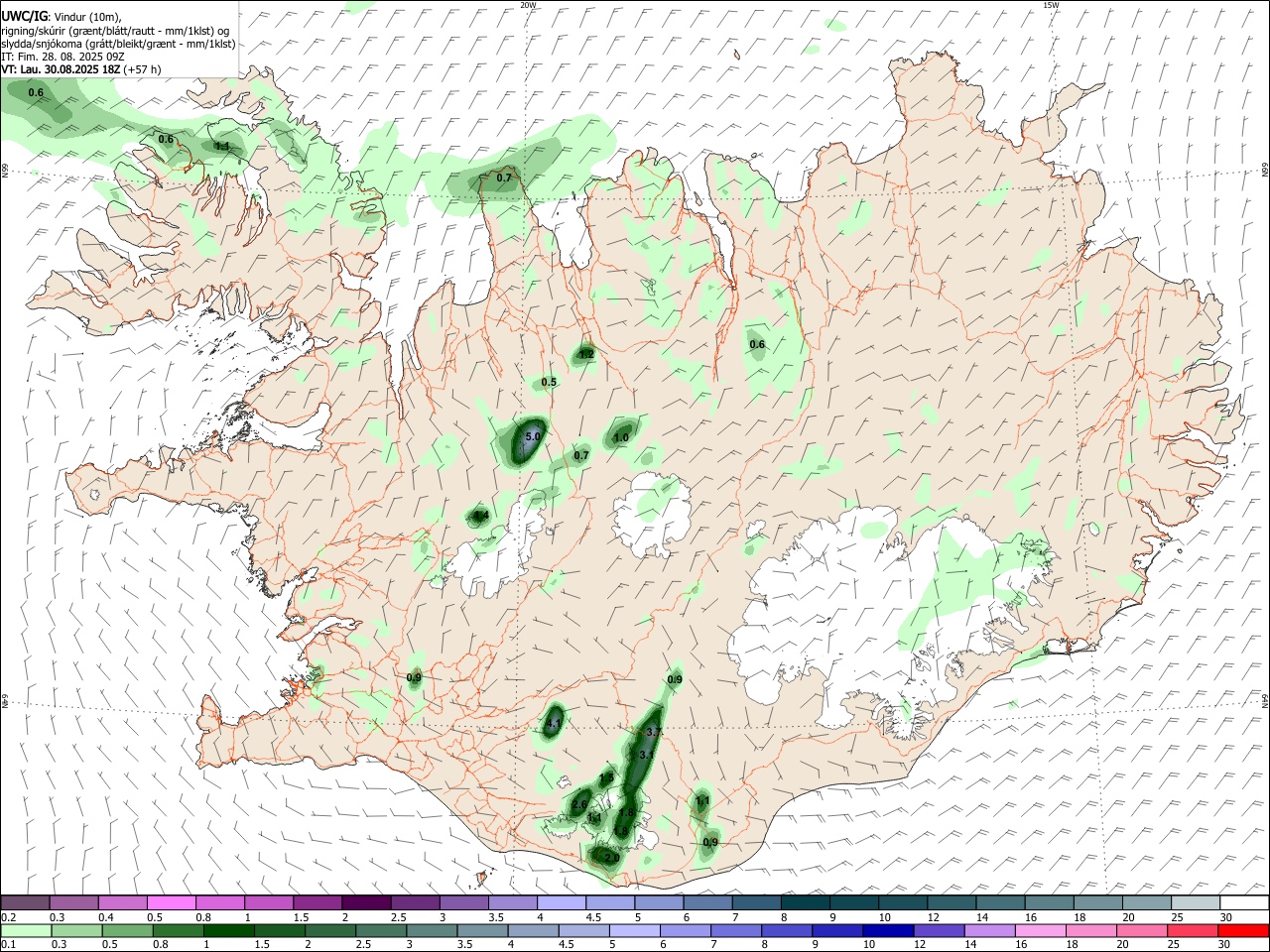Click the 20W longitude label

528,5
